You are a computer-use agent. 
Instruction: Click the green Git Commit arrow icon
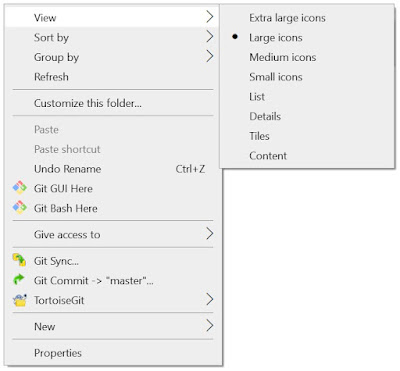point(19,280)
